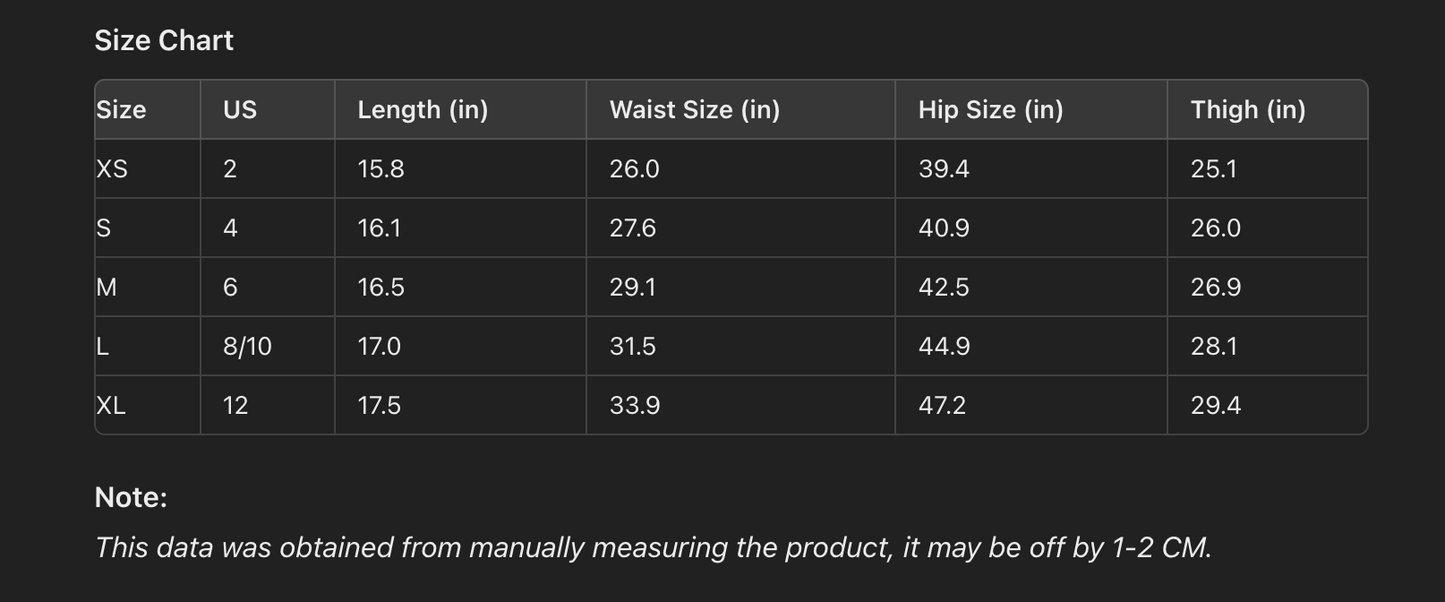This screenshot has width=1445, height=602.
Task: Click the 15.8 length cell
Action: 381,169
